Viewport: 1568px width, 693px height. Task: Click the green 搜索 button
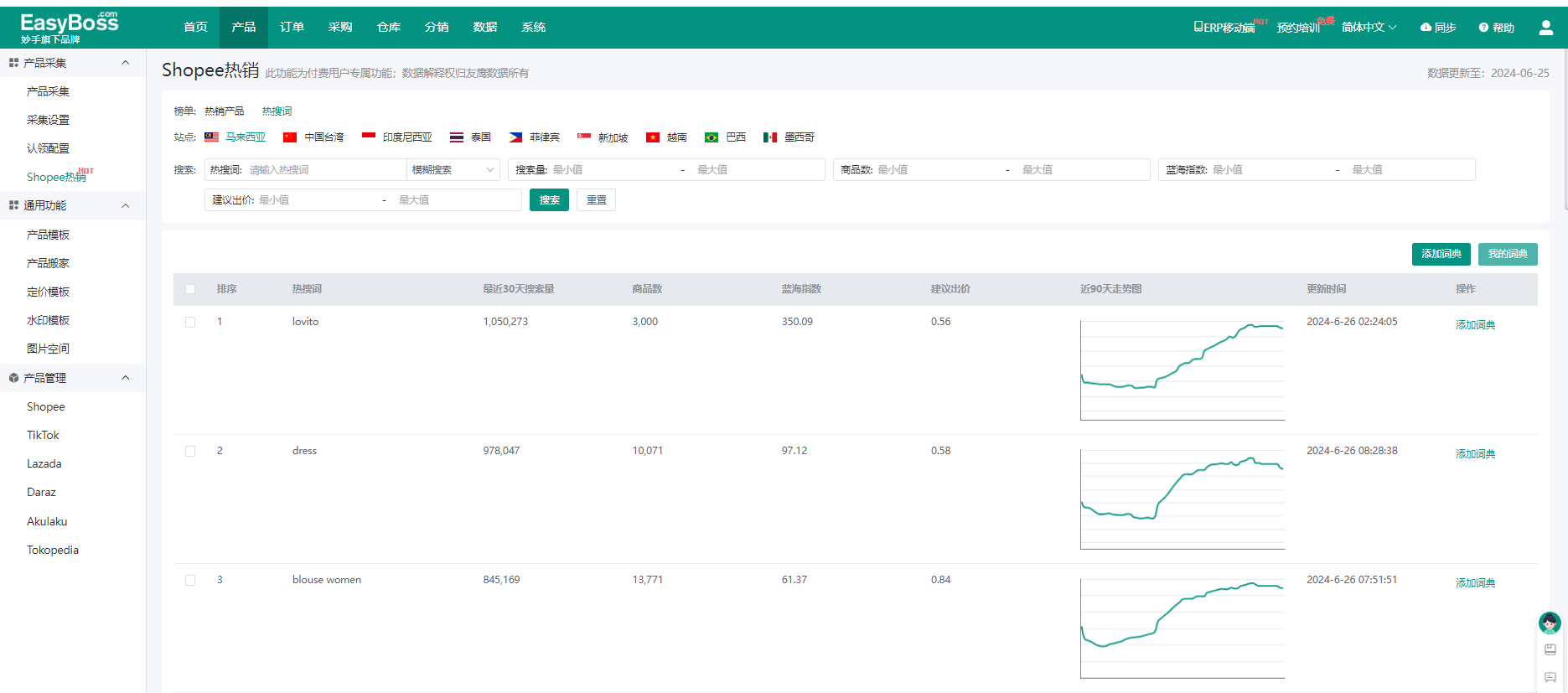549,200
